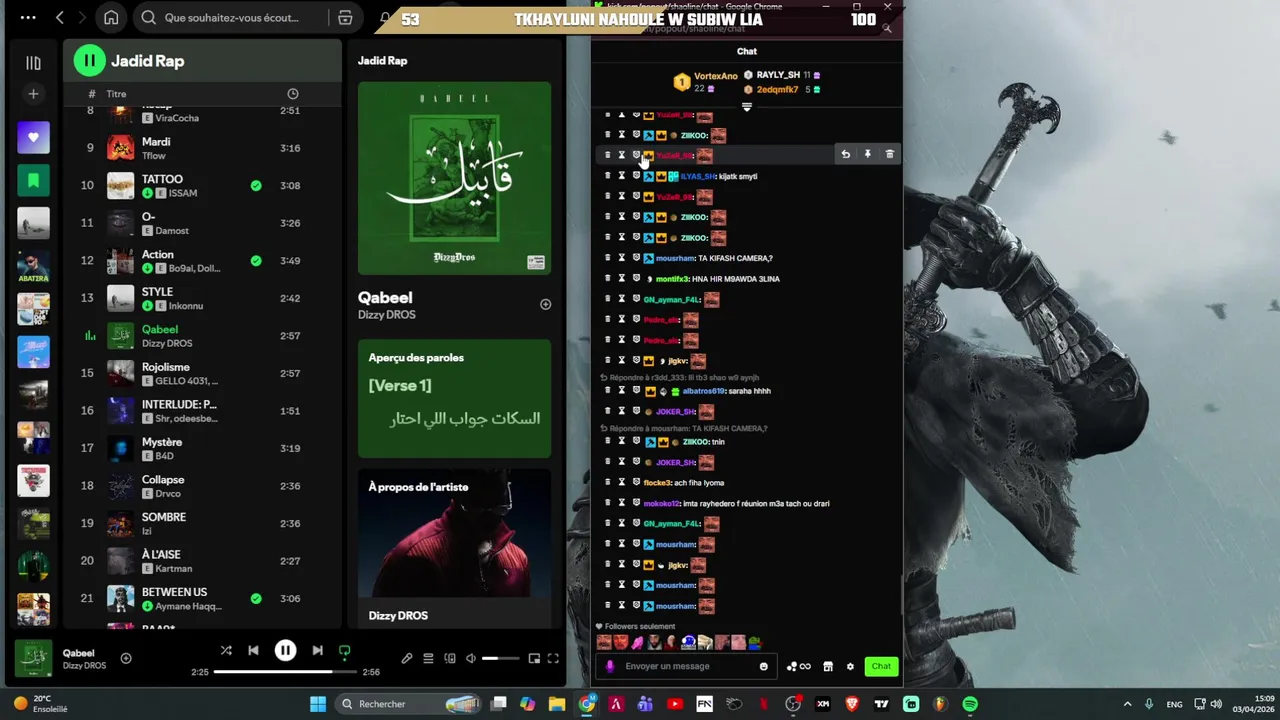Open the play queue icon
Viewport: 1280px width, 720px height.
428,658
